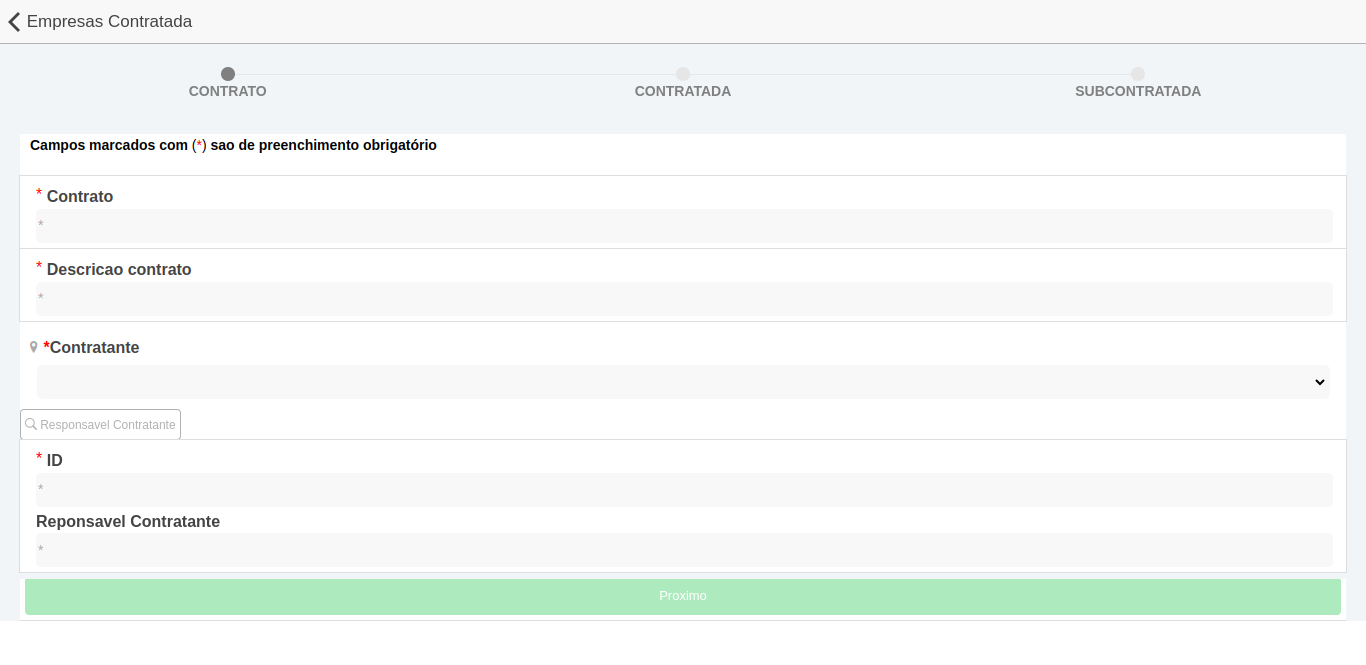Image resolution: width=1366 pixels, height=665 pixels.
Task: Switch to the CONTRATADA step label
Action: tap(683, 91)
